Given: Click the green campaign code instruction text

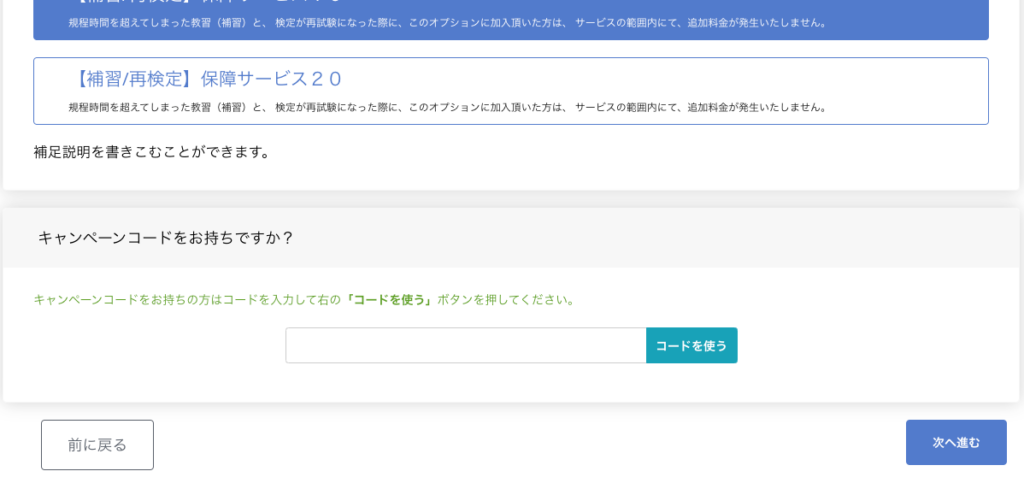Looking at the screenshot, I should point(303,300).
